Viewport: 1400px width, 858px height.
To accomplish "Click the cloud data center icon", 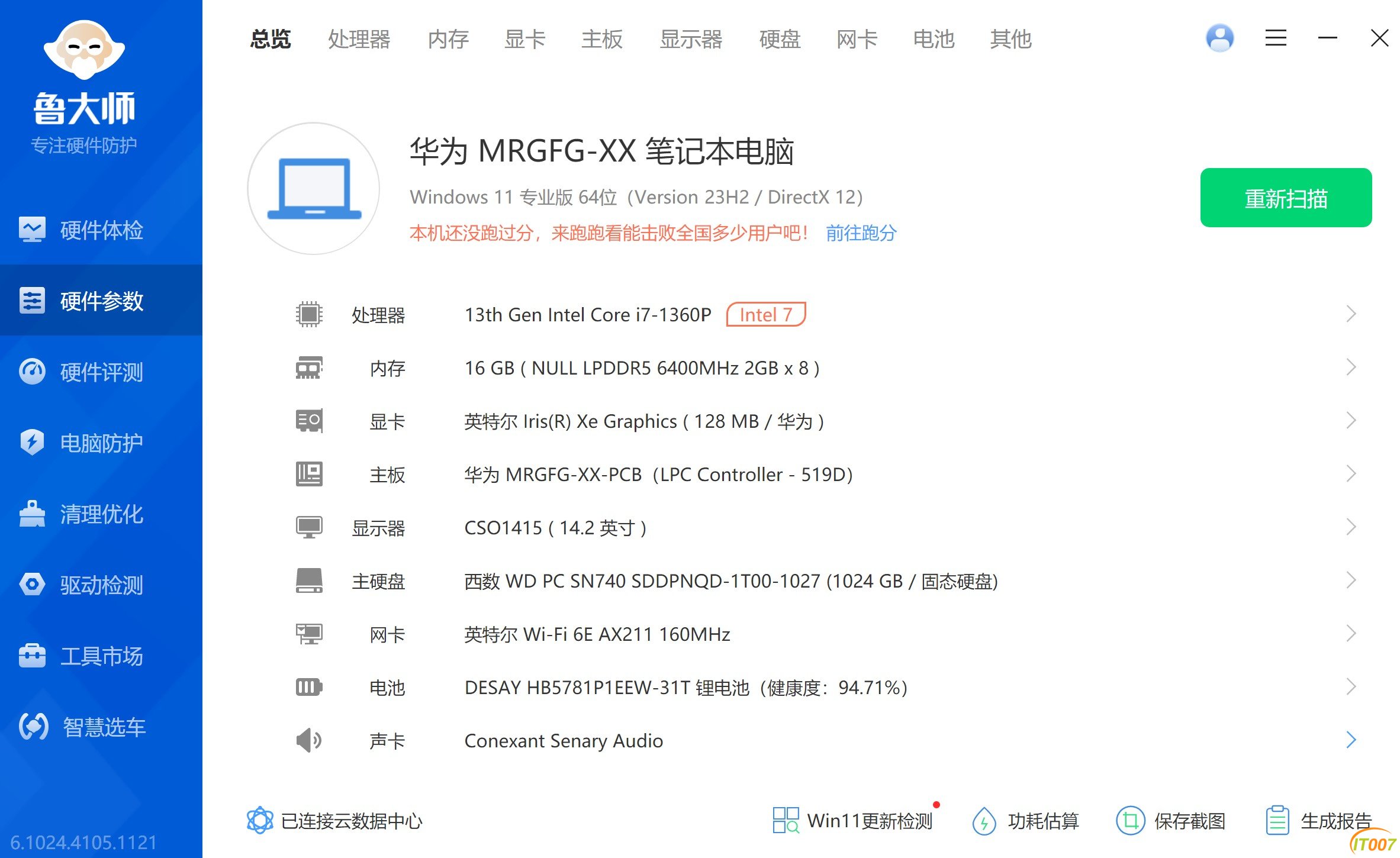I will coord(259,821).
